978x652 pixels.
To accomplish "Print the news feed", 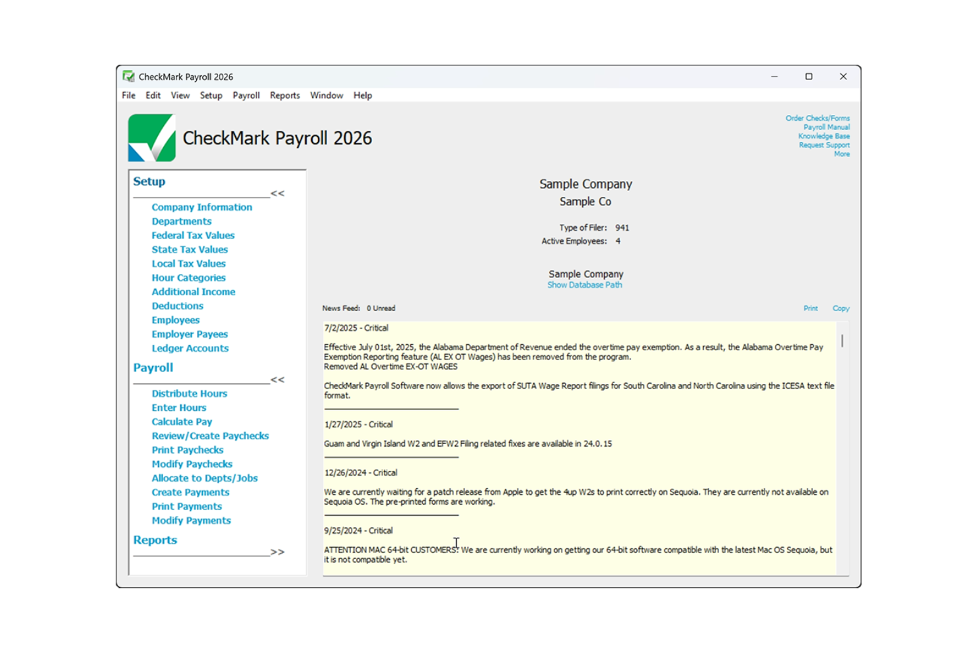I will tap(810, 308).
